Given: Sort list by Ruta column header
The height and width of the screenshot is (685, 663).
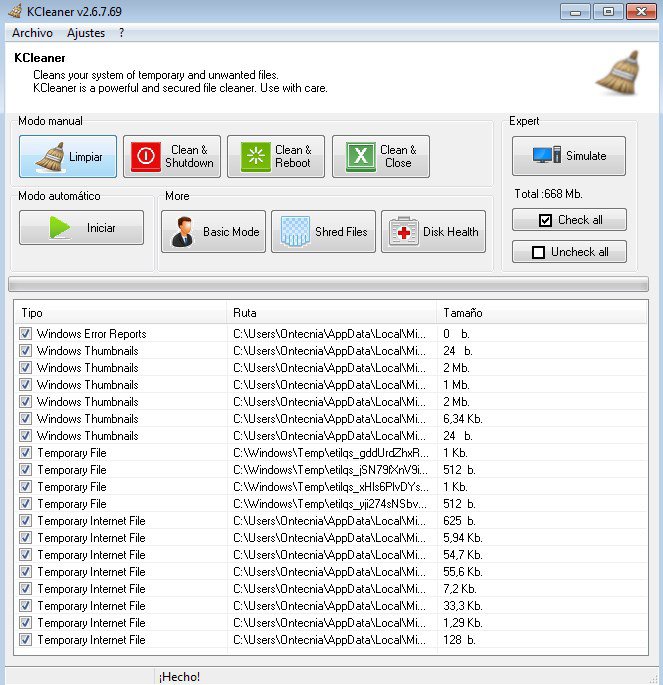Looking at the screenshot, I should 332,313.
